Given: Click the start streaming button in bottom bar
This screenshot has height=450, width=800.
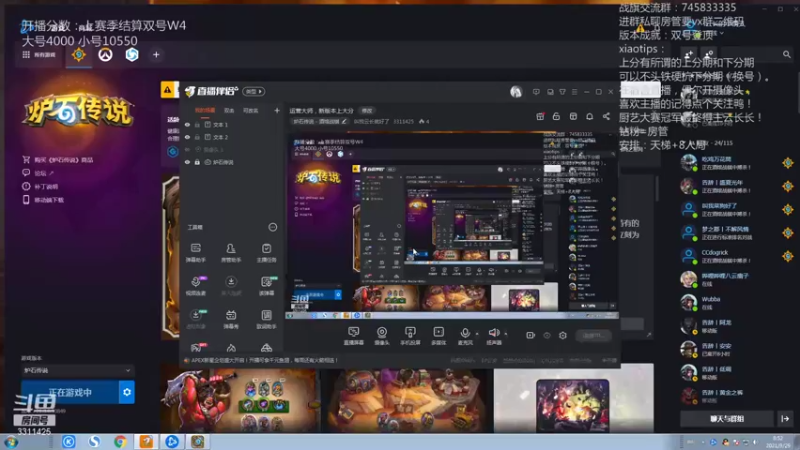Looking at the screenshot, I should [593, 335].
